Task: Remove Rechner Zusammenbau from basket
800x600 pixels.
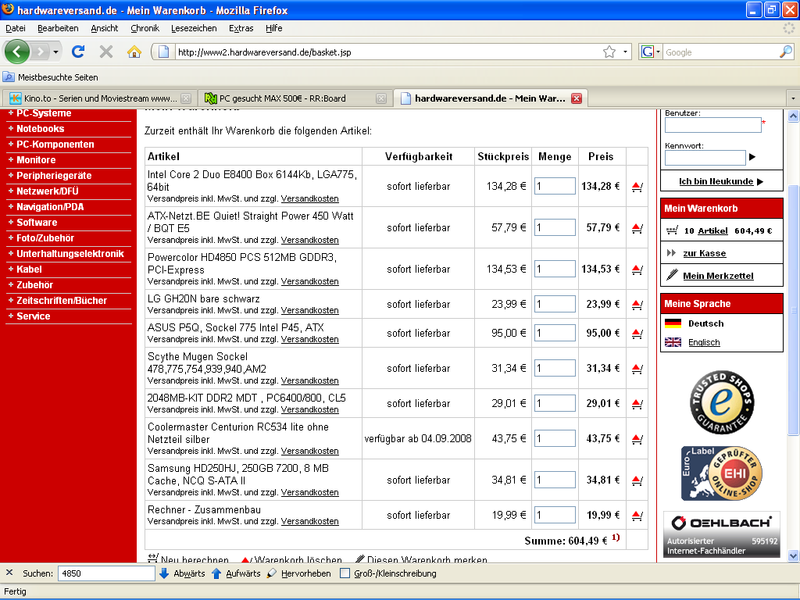Action: [x=637, y=516]
